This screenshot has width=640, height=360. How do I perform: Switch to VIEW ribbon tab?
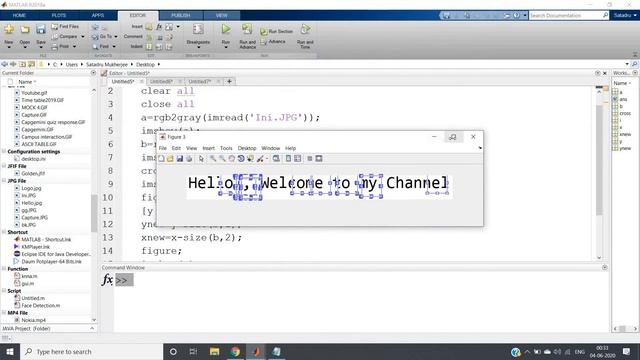pos(222,16)
